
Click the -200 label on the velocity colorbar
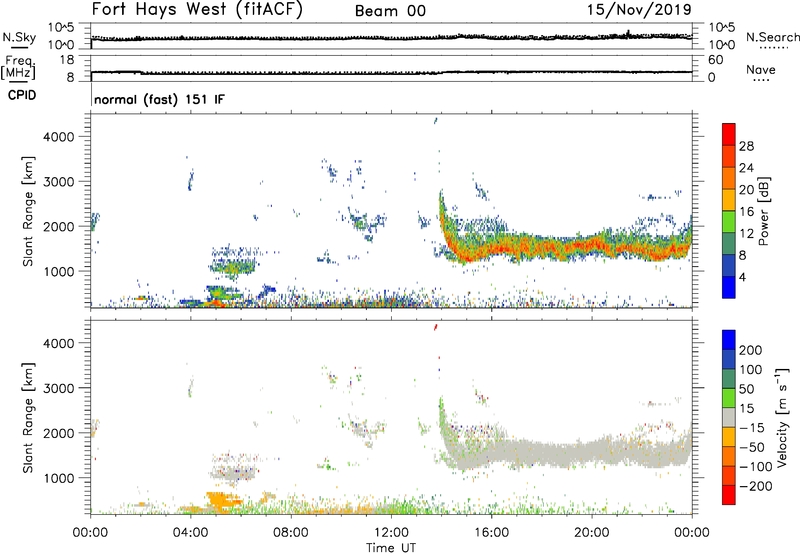[756, 486]
